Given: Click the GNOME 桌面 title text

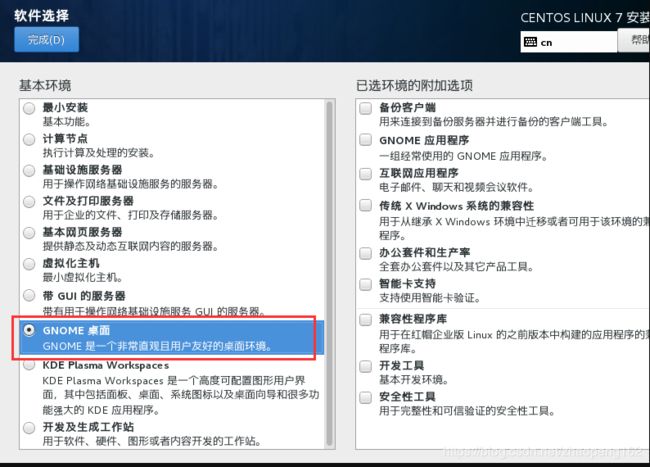Looking at the screenshot, I should (x=76, y=330).
